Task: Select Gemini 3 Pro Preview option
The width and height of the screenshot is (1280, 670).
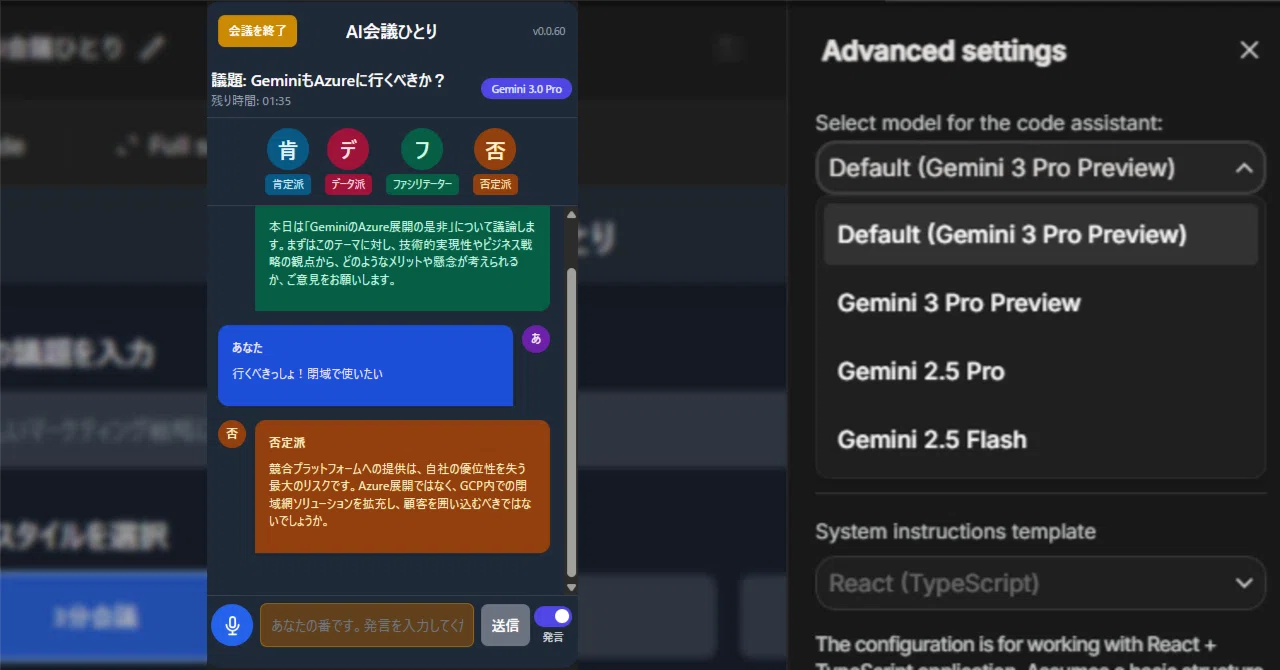Action: [x=1041, y=303]
